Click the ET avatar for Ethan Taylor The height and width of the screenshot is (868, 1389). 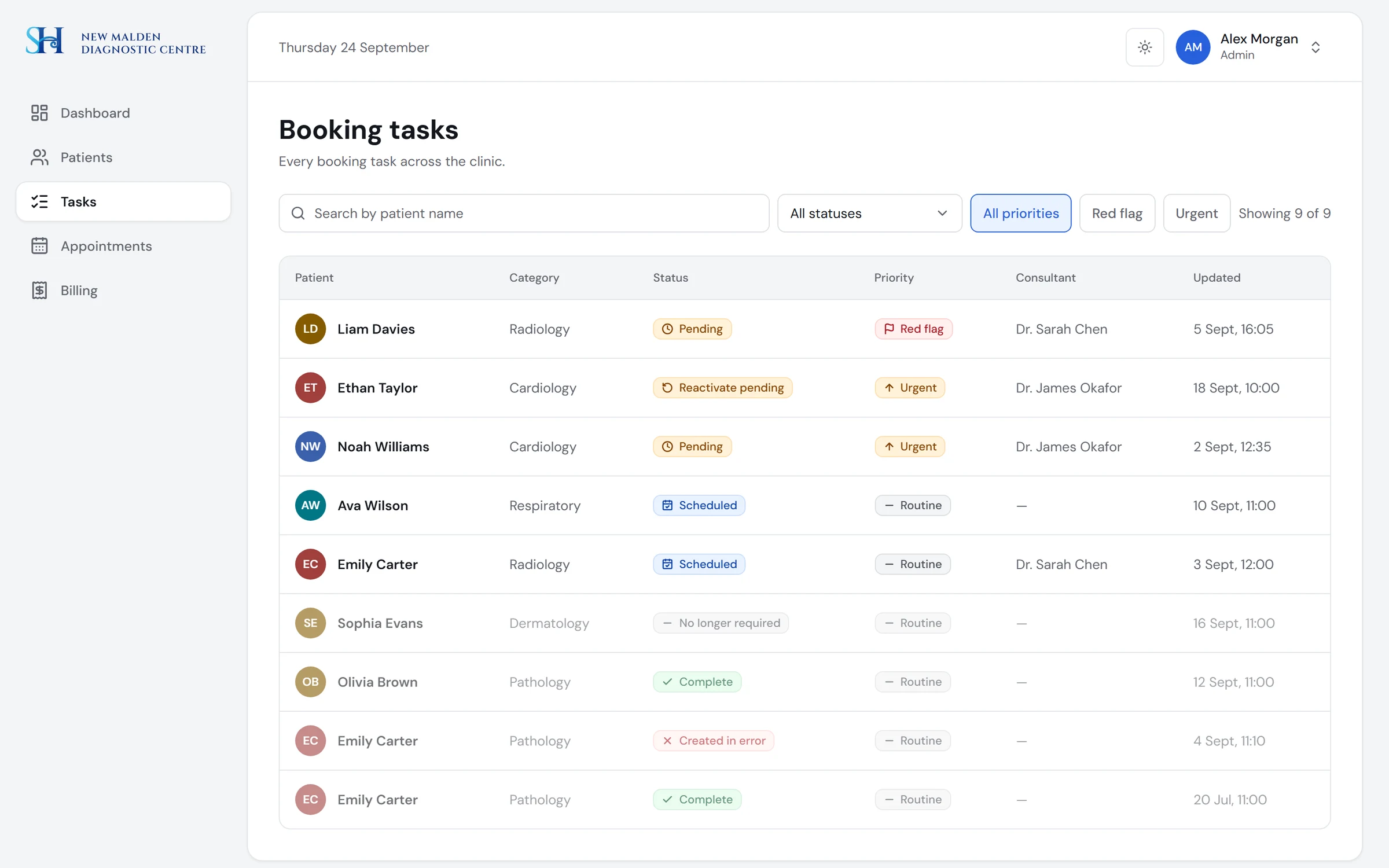click(310, 388)
